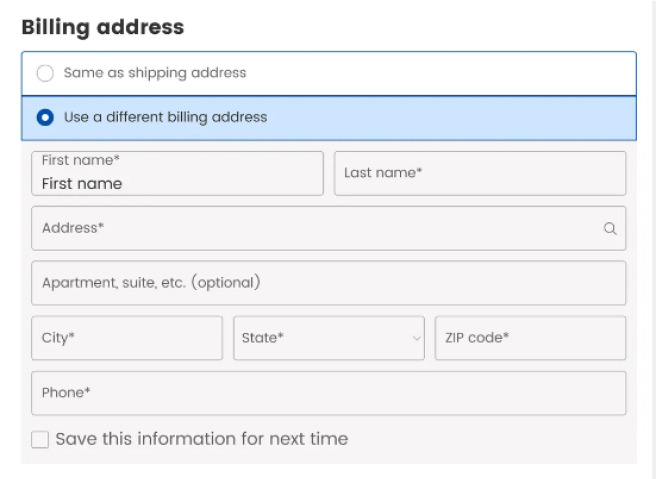The width and height of the screenshot is (656, 479).
Task: Check the Save this information checkbox
Action: (x=40, y=439)
